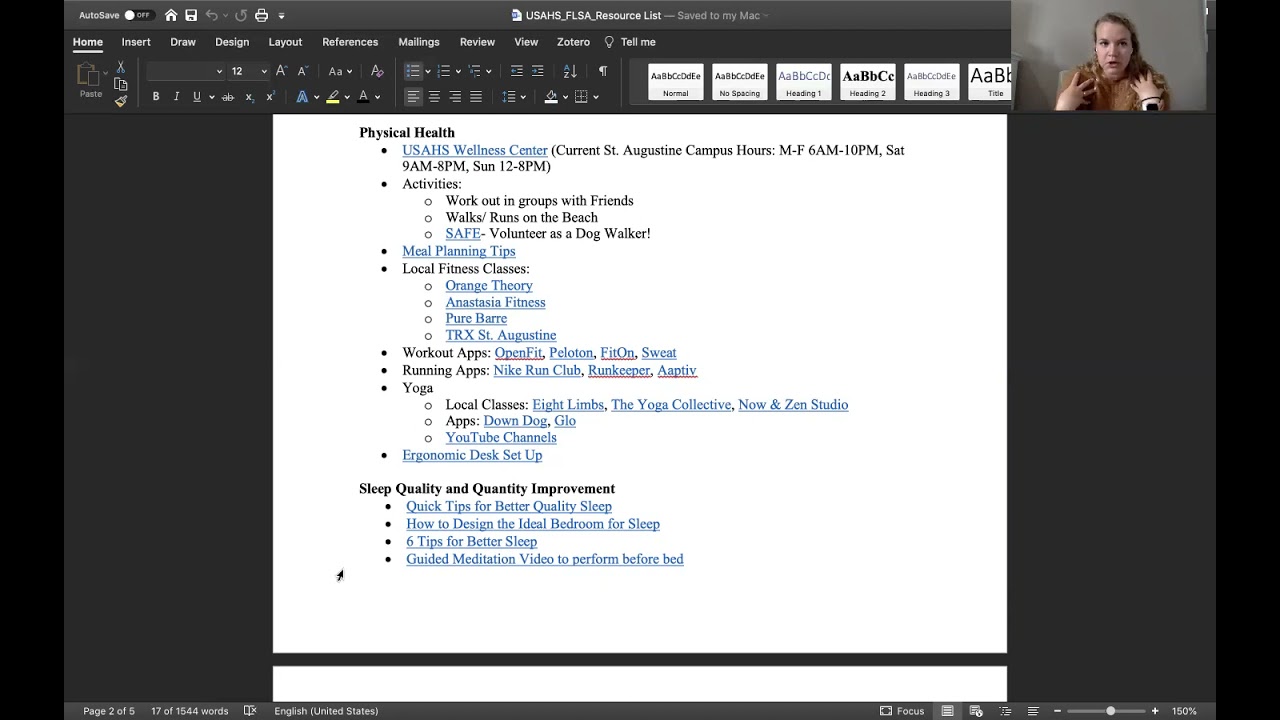Image resolution: width=1280 pixels, height=720 pixels.
Task: Open the Customize Quick Access Toolbar dropdown
Action: click(x=281, y=16)
